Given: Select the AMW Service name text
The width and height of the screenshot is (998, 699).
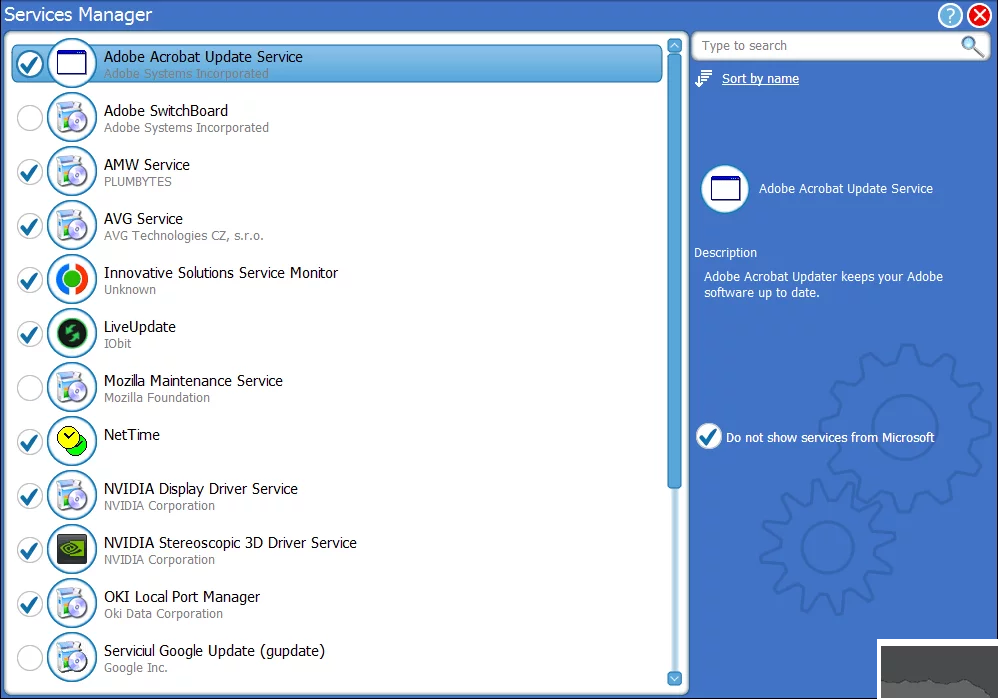Looking at the screenshot, I should (x=146, y=165).
